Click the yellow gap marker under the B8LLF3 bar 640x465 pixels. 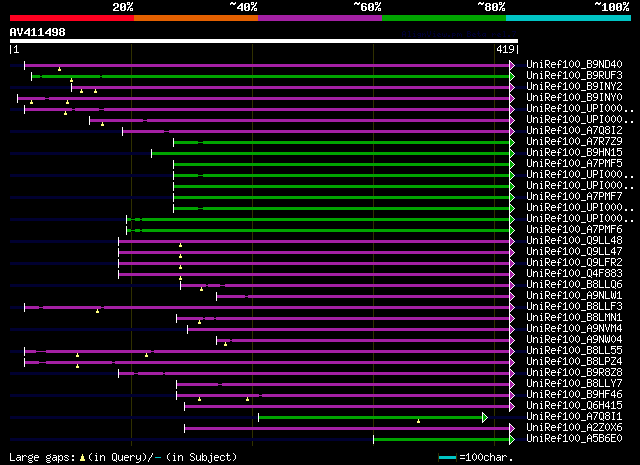click(x=98, y=311)
